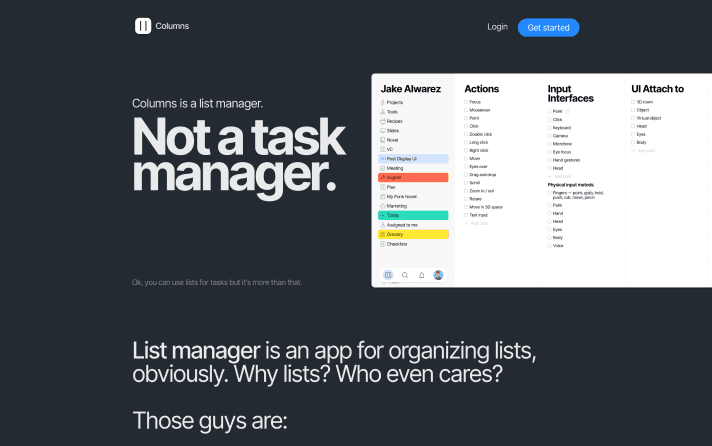Check the Drag and drop checkbox
This screenshot has width=712, height=446.
[466, 175]
